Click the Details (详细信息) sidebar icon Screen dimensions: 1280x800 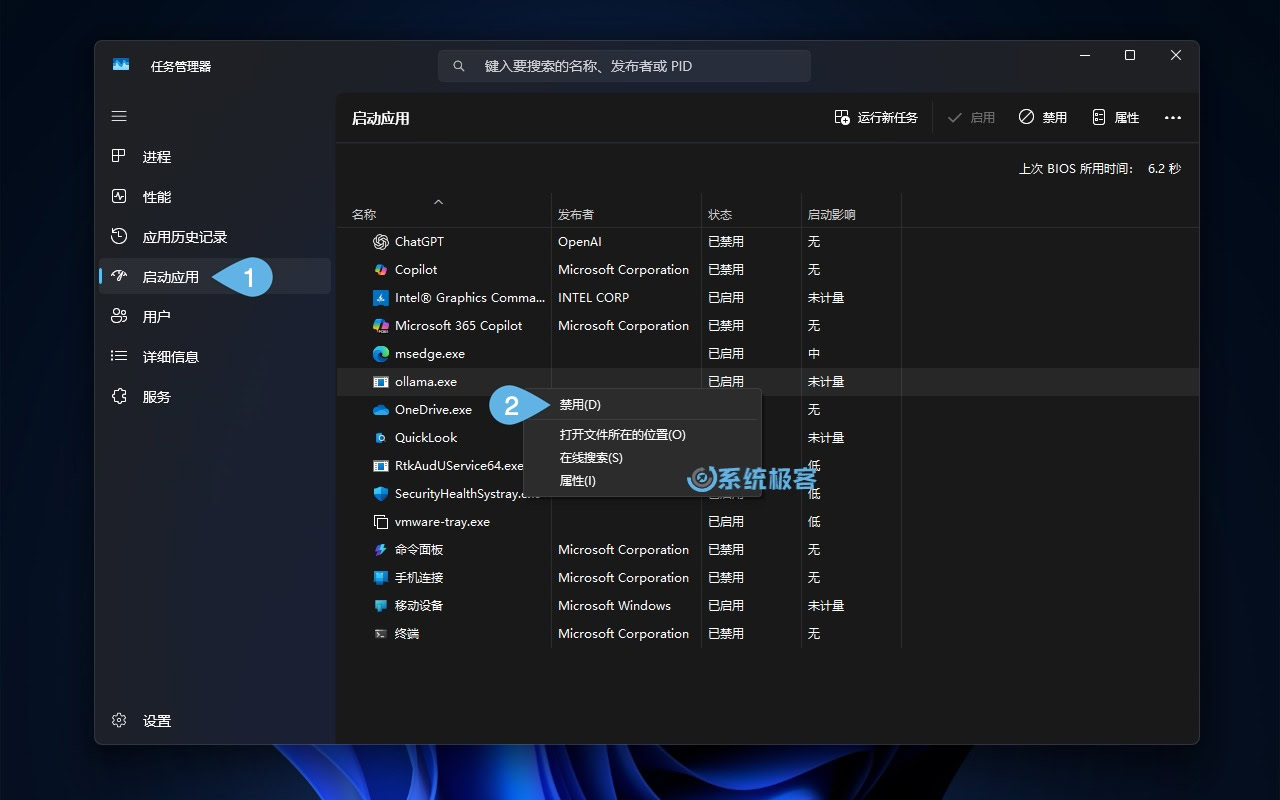click(119, 356)
